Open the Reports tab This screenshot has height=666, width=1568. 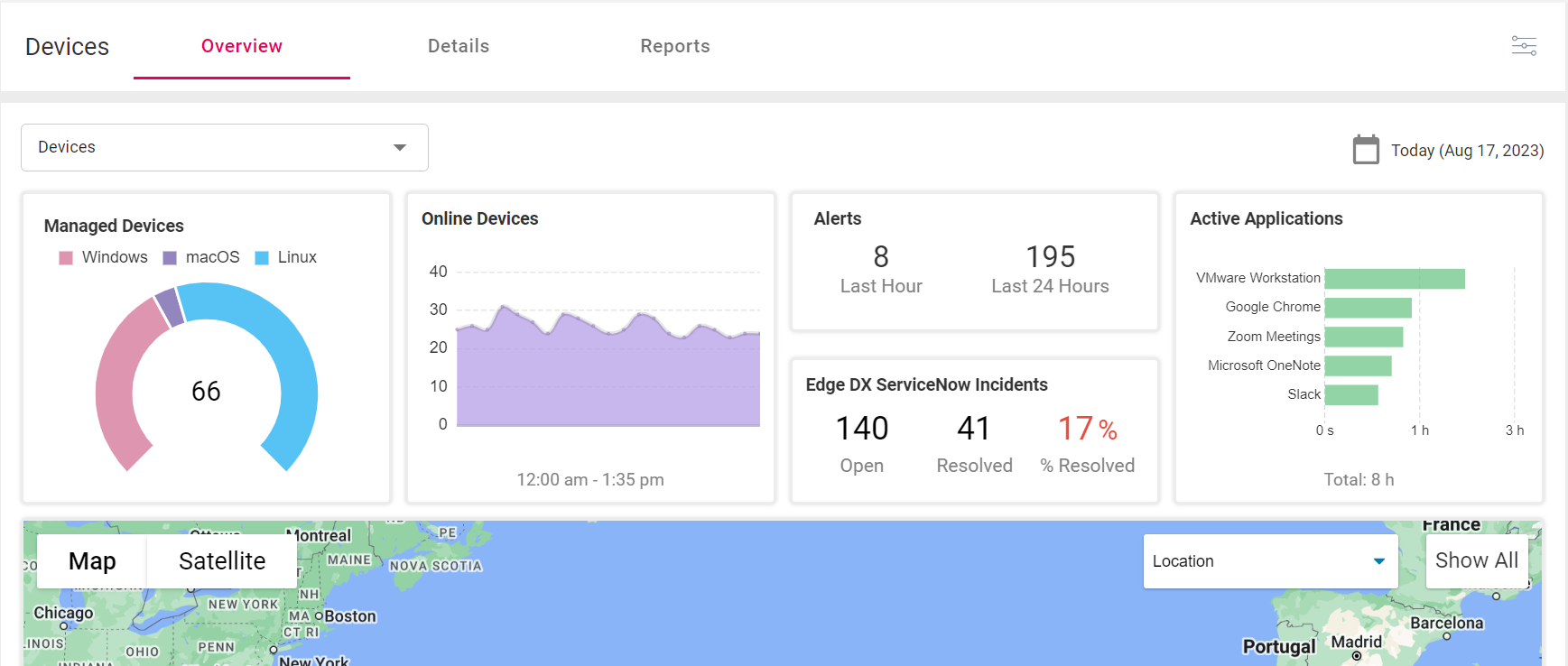(x=675, y=46)
